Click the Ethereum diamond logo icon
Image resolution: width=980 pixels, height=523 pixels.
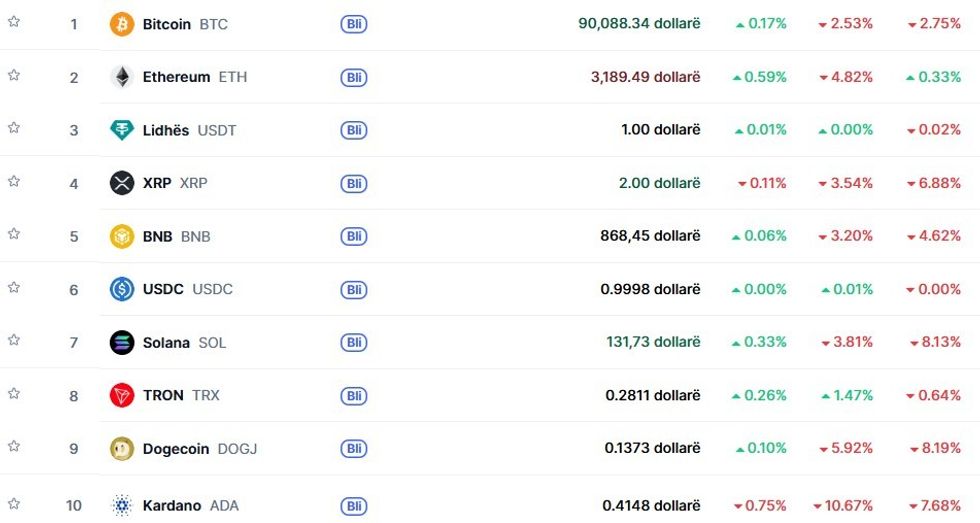pyautogui.click(x=122, y=77)
